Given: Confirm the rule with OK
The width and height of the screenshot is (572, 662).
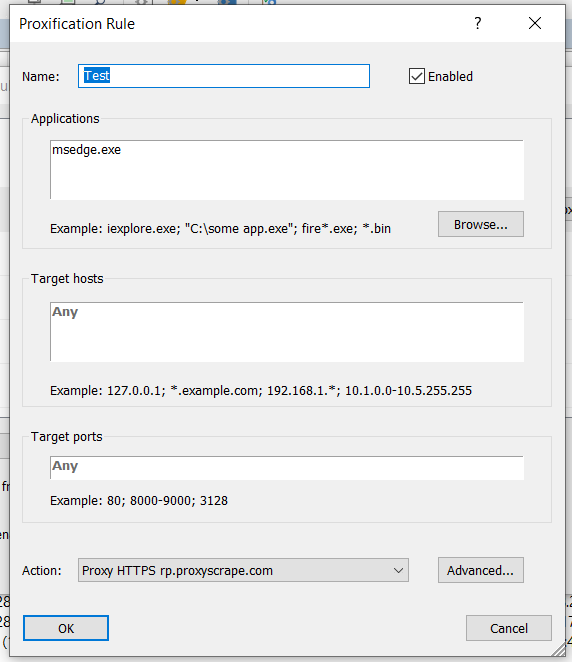Looking at the screenshot, I should click(x=66, y=628).
